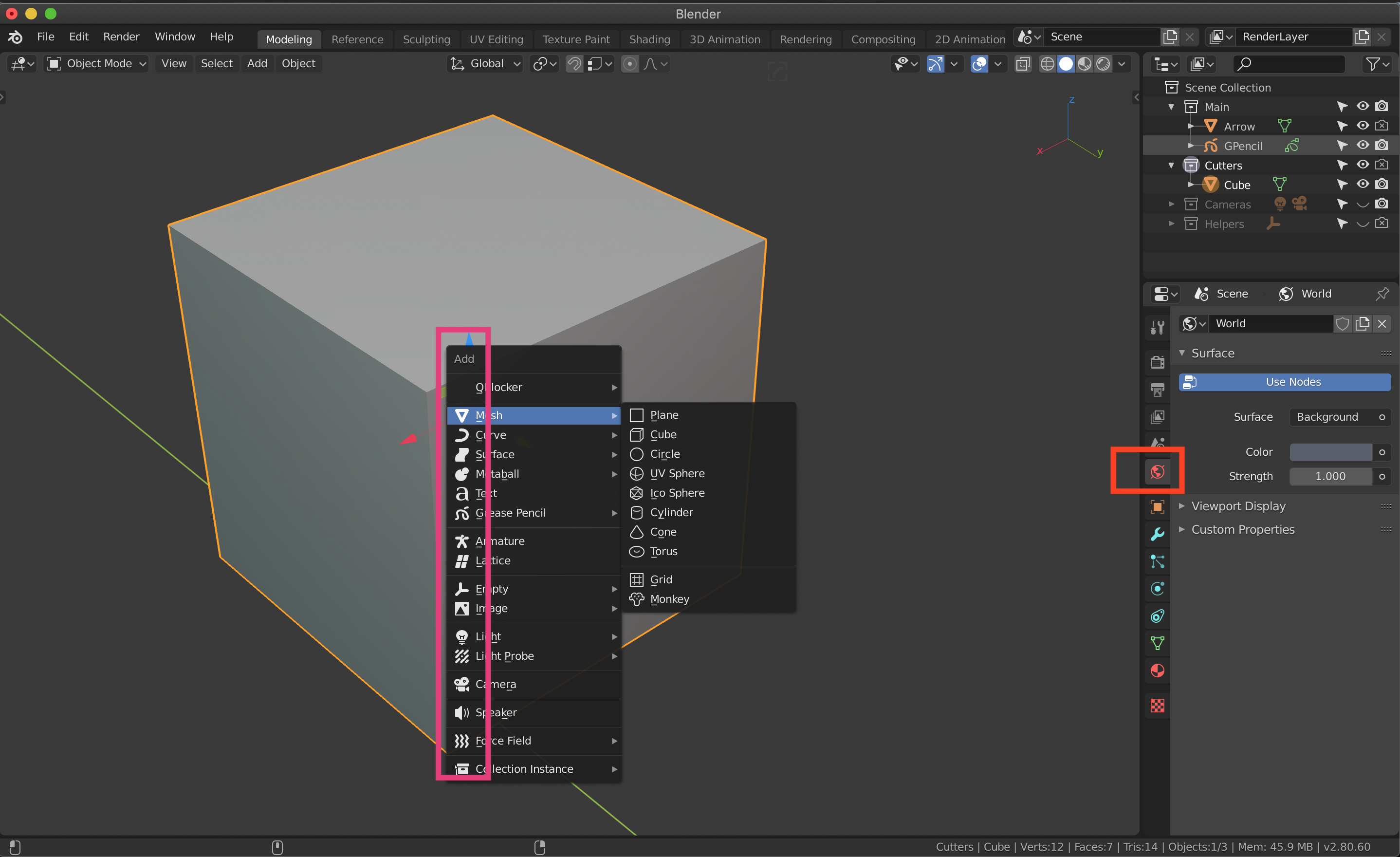This screenshot has width=1400, height=857.
Task: Open the Light submenu in Add menu
Action: [x=534, y=636]
